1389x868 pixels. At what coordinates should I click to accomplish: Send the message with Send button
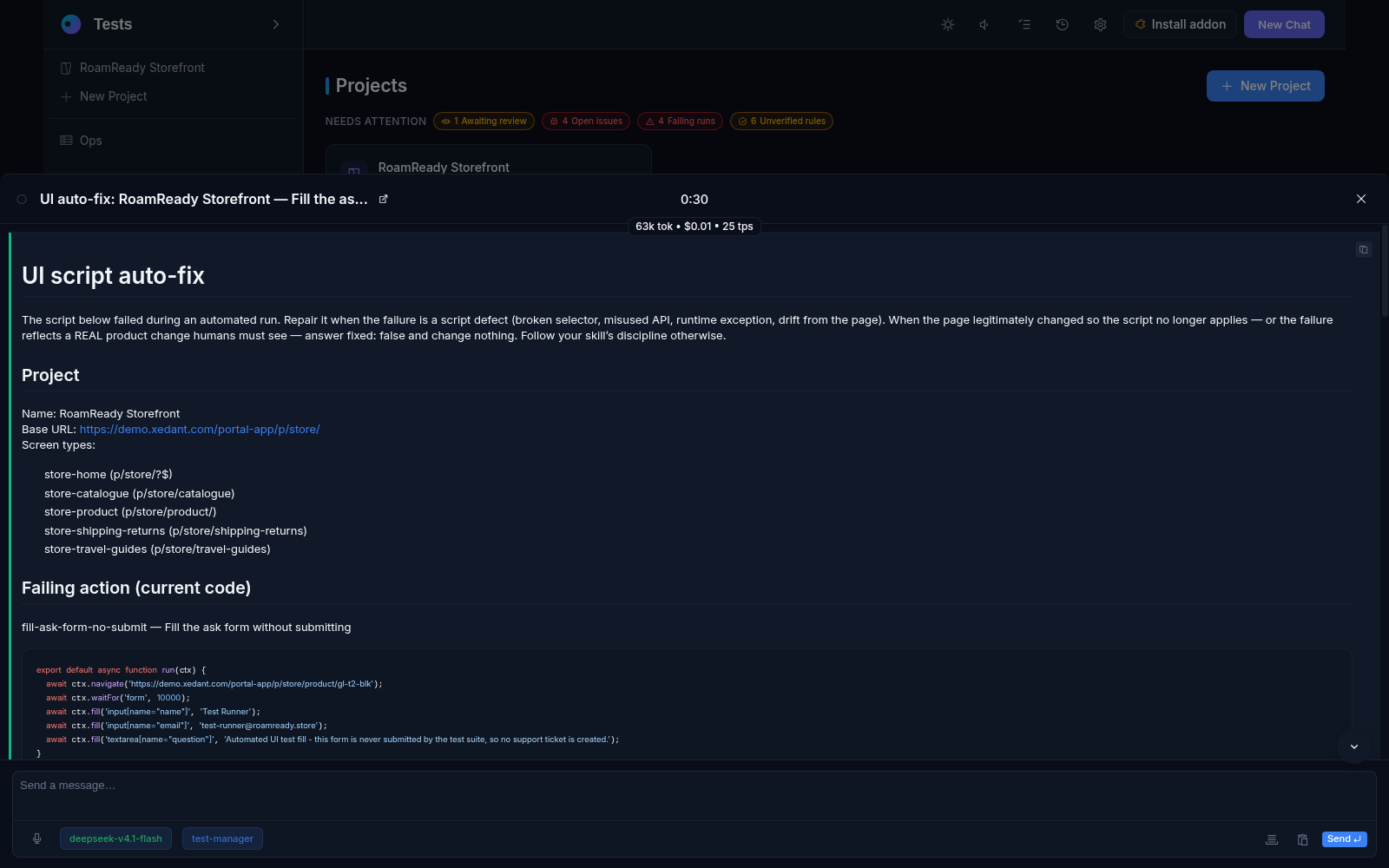[1344, 839]
